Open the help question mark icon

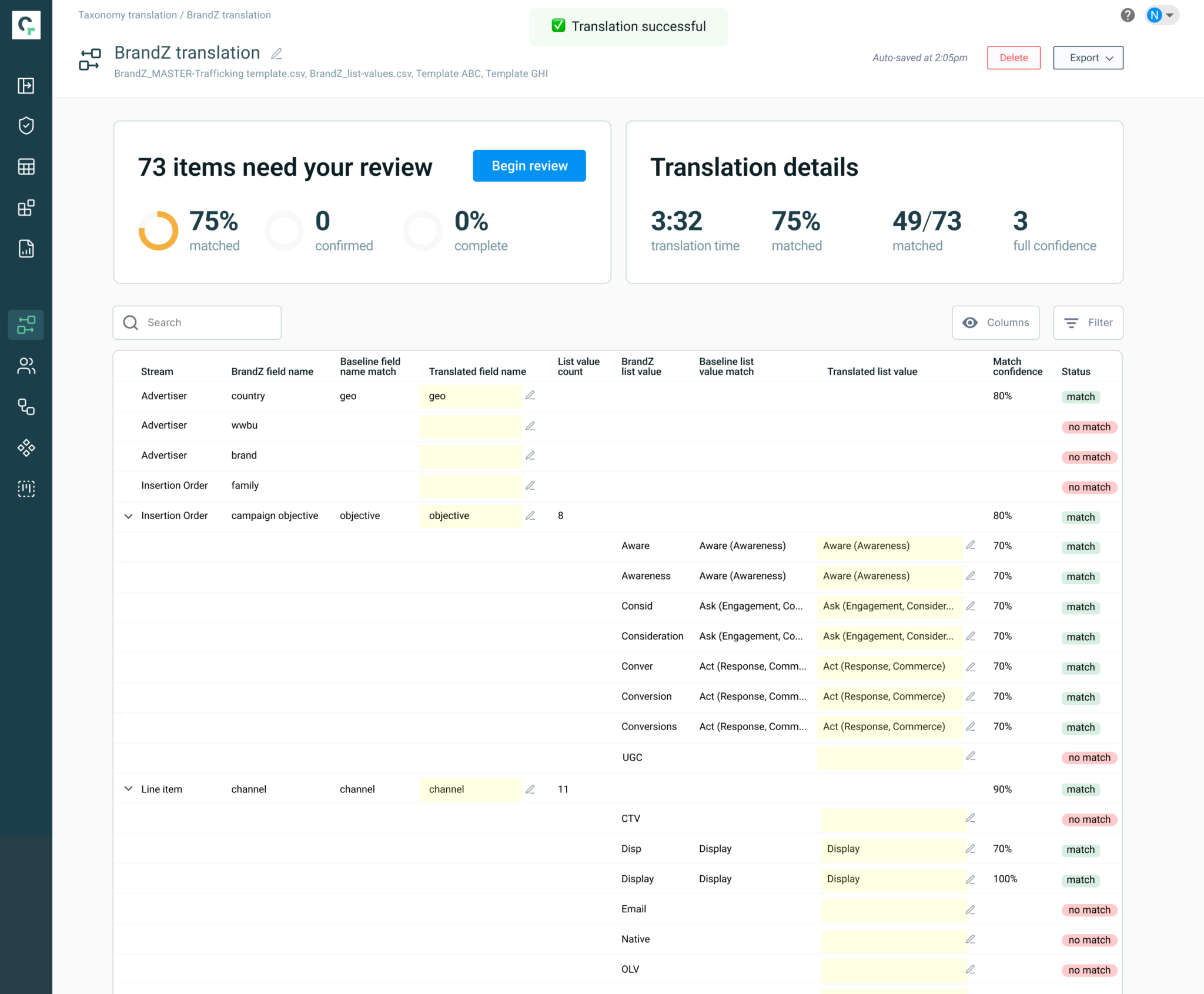[1128, 15]
